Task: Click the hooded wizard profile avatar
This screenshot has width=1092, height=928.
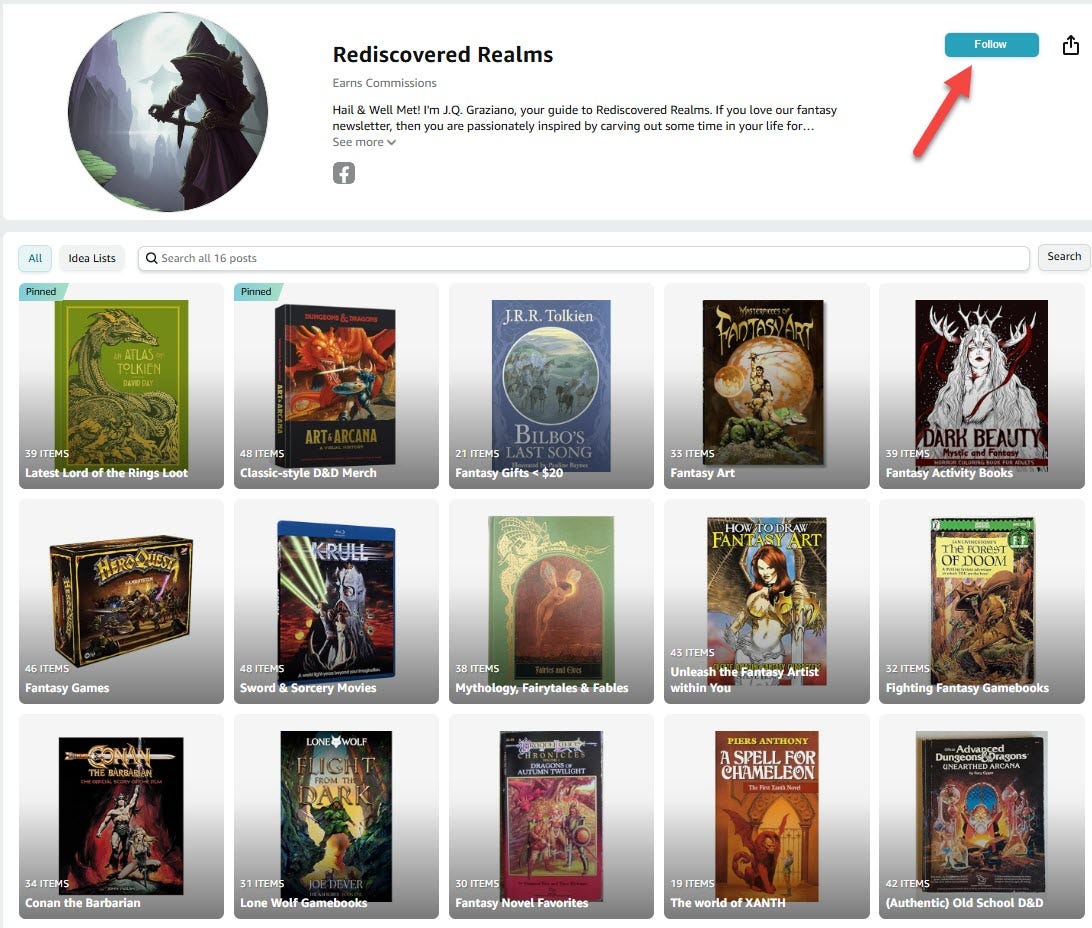Action: [x=168, y=111]
